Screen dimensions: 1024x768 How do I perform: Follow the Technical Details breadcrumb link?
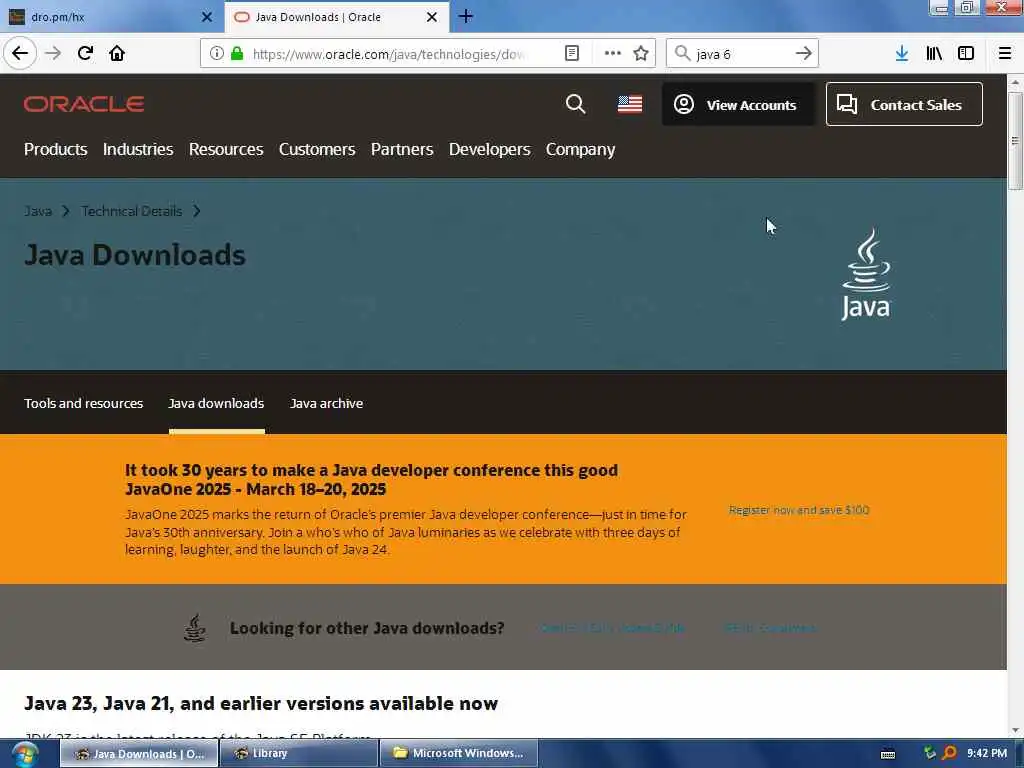[131, 211]
